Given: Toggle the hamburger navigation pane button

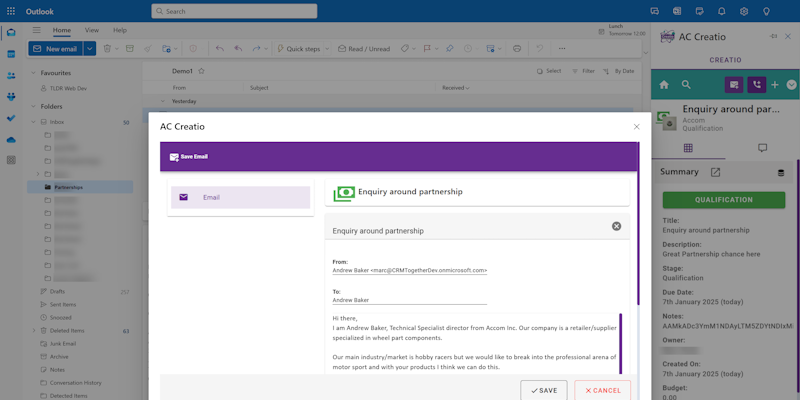Looking at the screenshot, I should tap(36, 30).
